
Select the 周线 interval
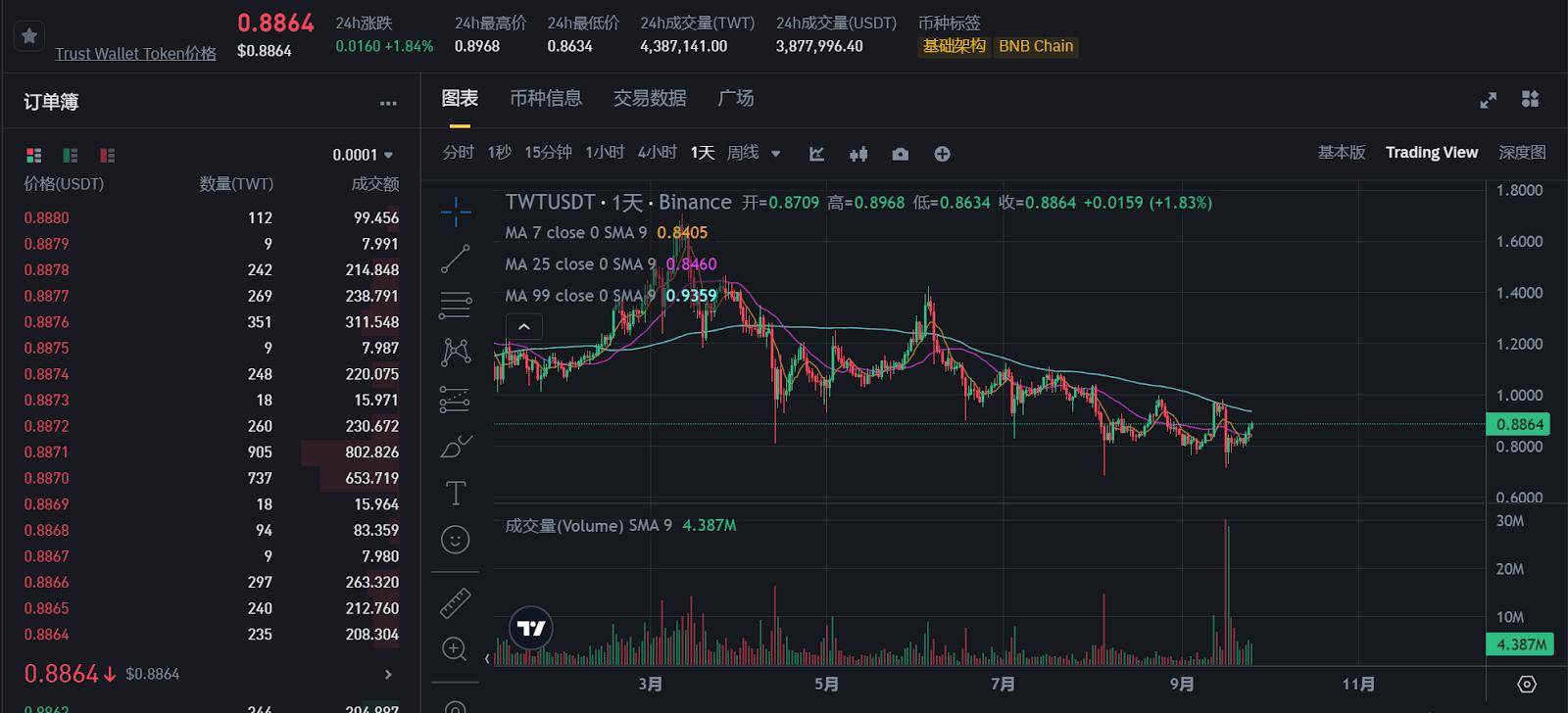tap(743, 153)
